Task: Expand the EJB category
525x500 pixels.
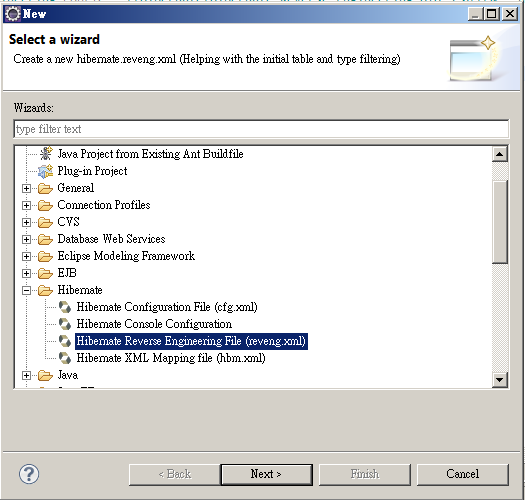Action: (x=26, y=274)
